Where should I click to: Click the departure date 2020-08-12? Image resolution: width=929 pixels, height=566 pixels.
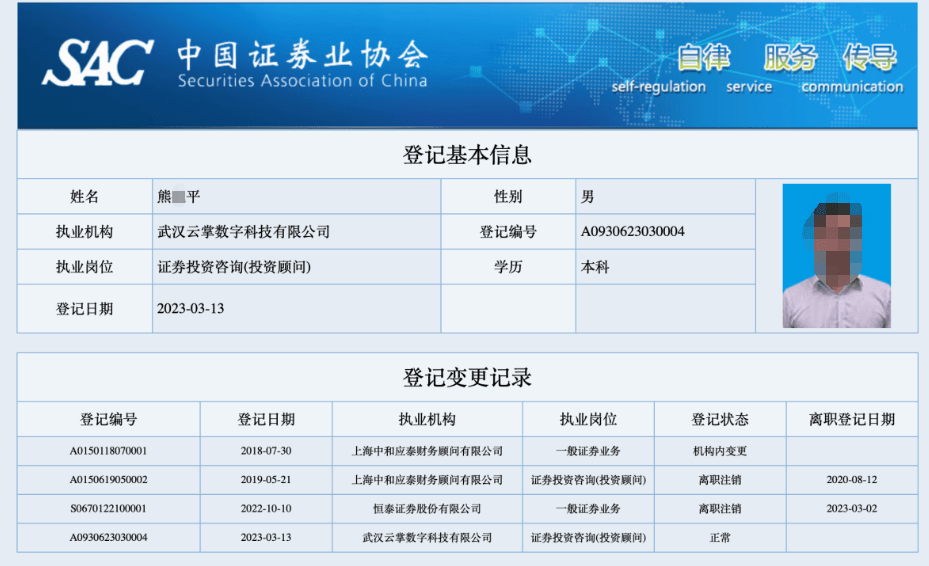pos(851,480)
